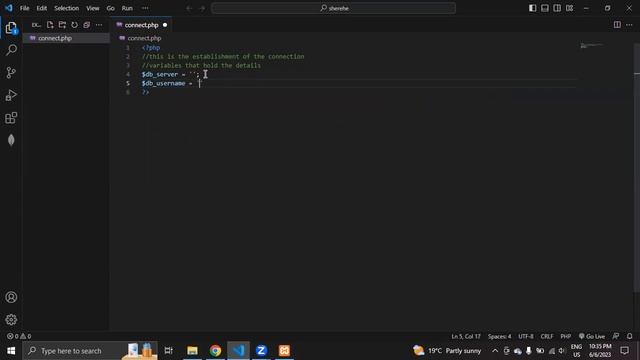Change the PHP language mode

(565, 336)
